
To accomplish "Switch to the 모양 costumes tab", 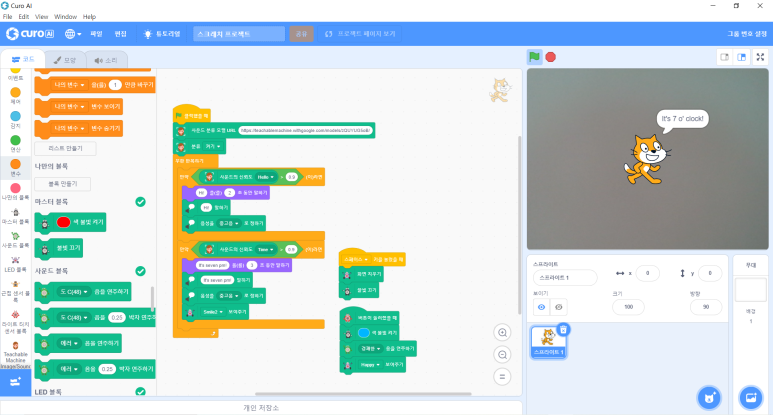I will tap(65, 60).
